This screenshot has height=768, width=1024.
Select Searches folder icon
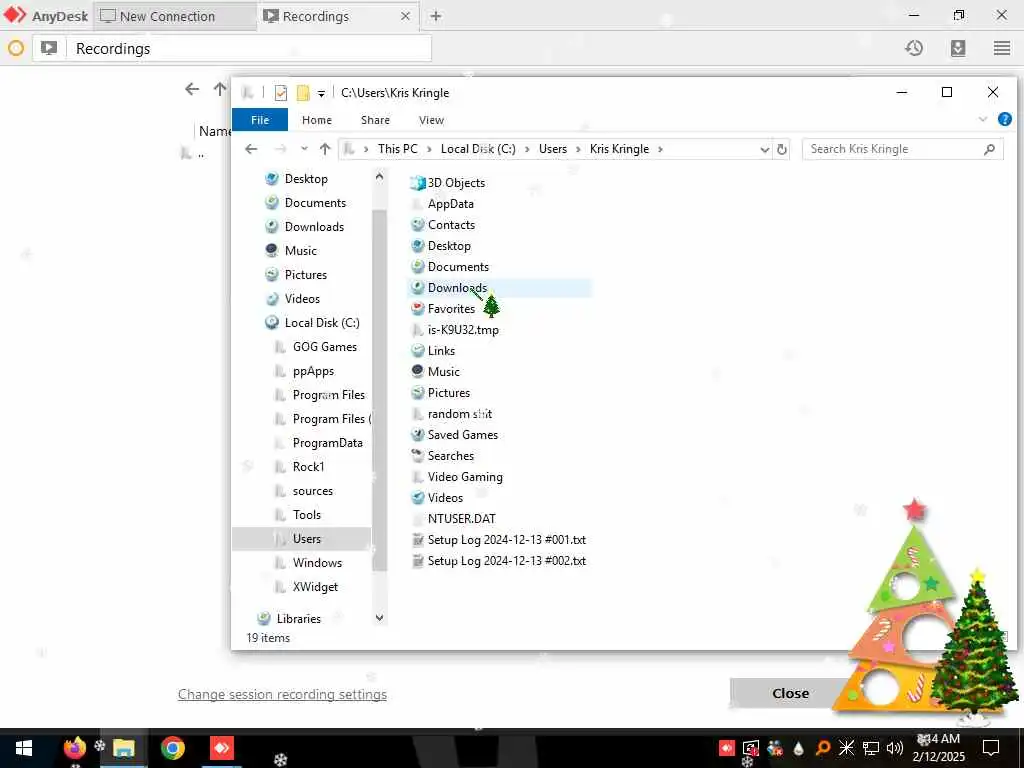click(418, 456)
